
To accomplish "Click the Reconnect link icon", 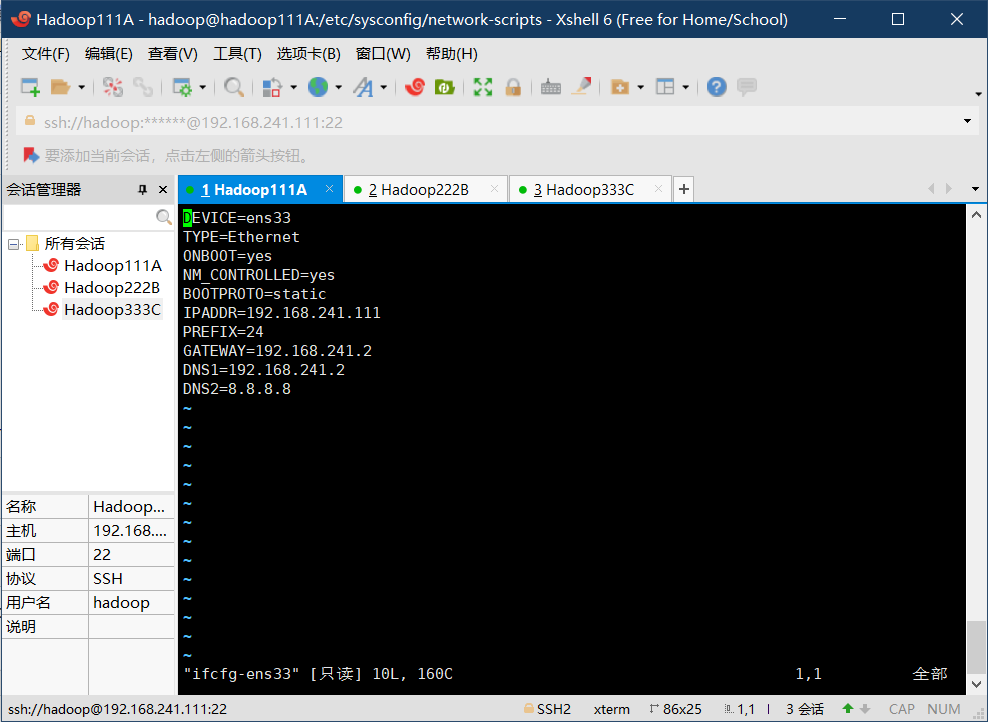I will 142,87.
